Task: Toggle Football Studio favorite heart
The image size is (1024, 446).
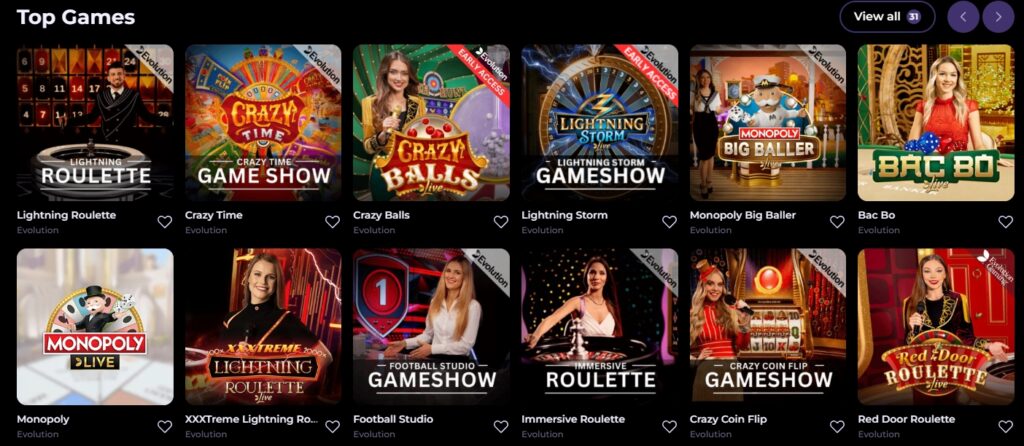Action: (x=501, y=426)
